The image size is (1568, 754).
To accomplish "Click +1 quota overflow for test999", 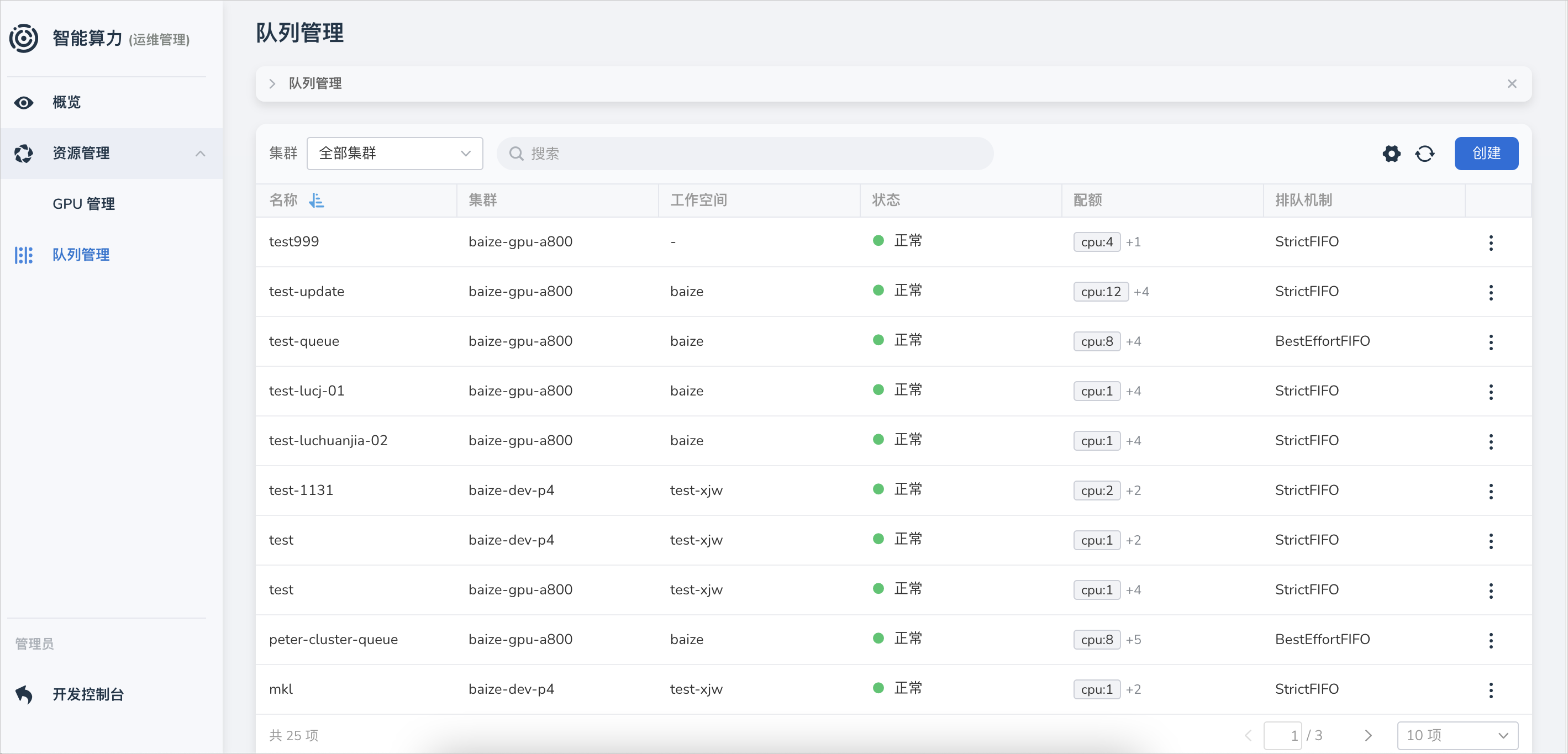I will [x=1133, y=242].
